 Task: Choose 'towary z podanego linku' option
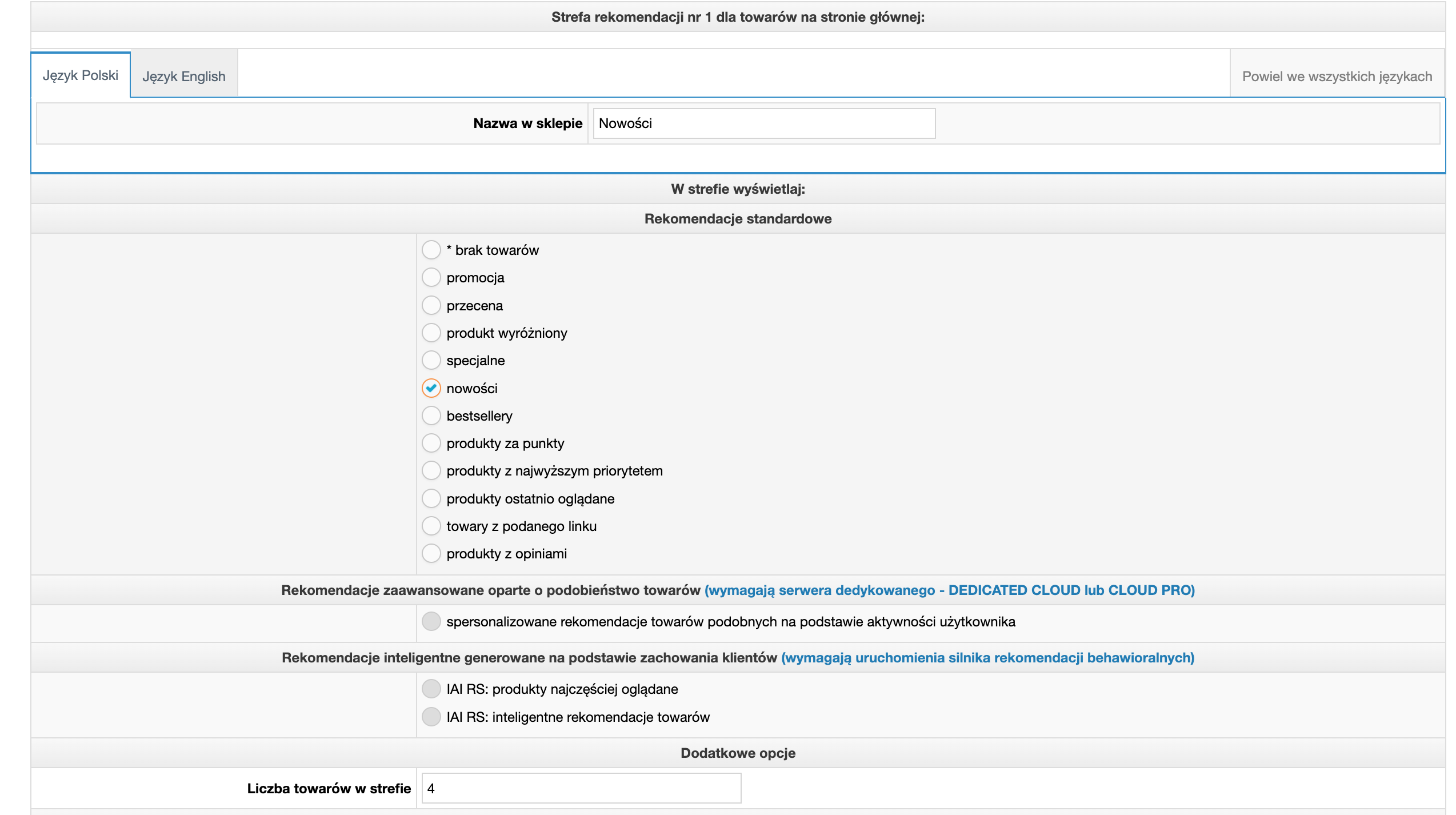pos(431,526)
